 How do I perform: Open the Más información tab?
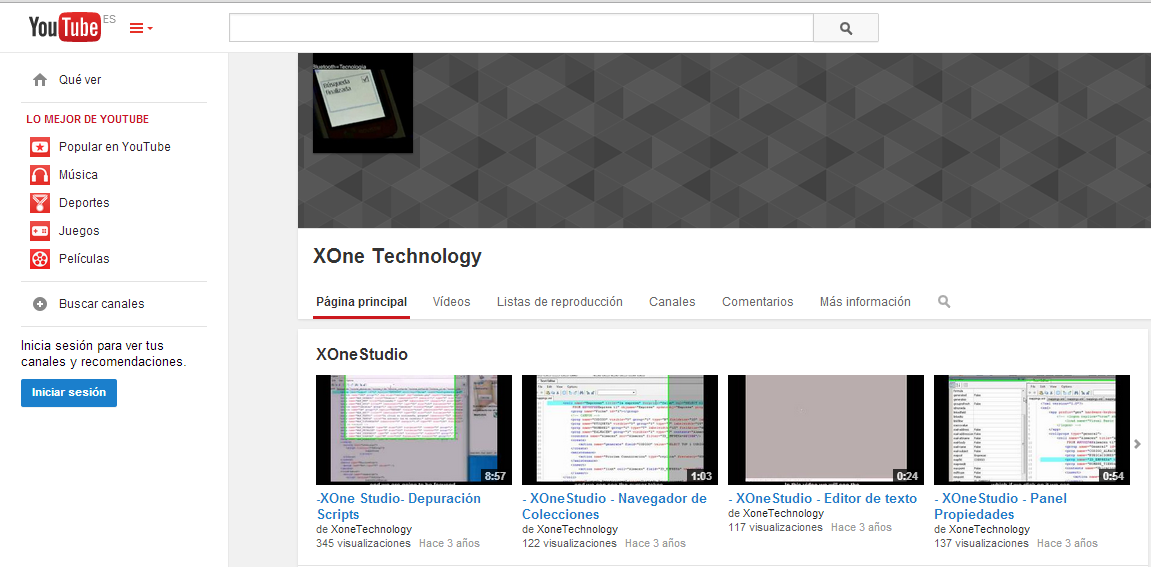pyautogui.click(x=865, y=302)
